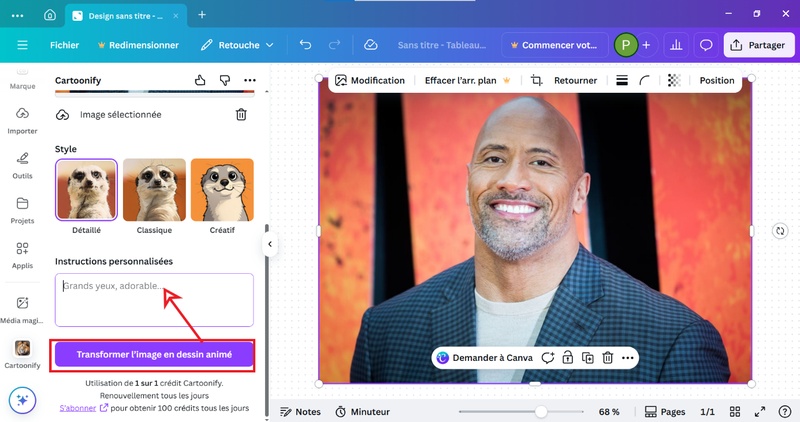Open the Position tab in image toolbar

click(x=716, y=81)
